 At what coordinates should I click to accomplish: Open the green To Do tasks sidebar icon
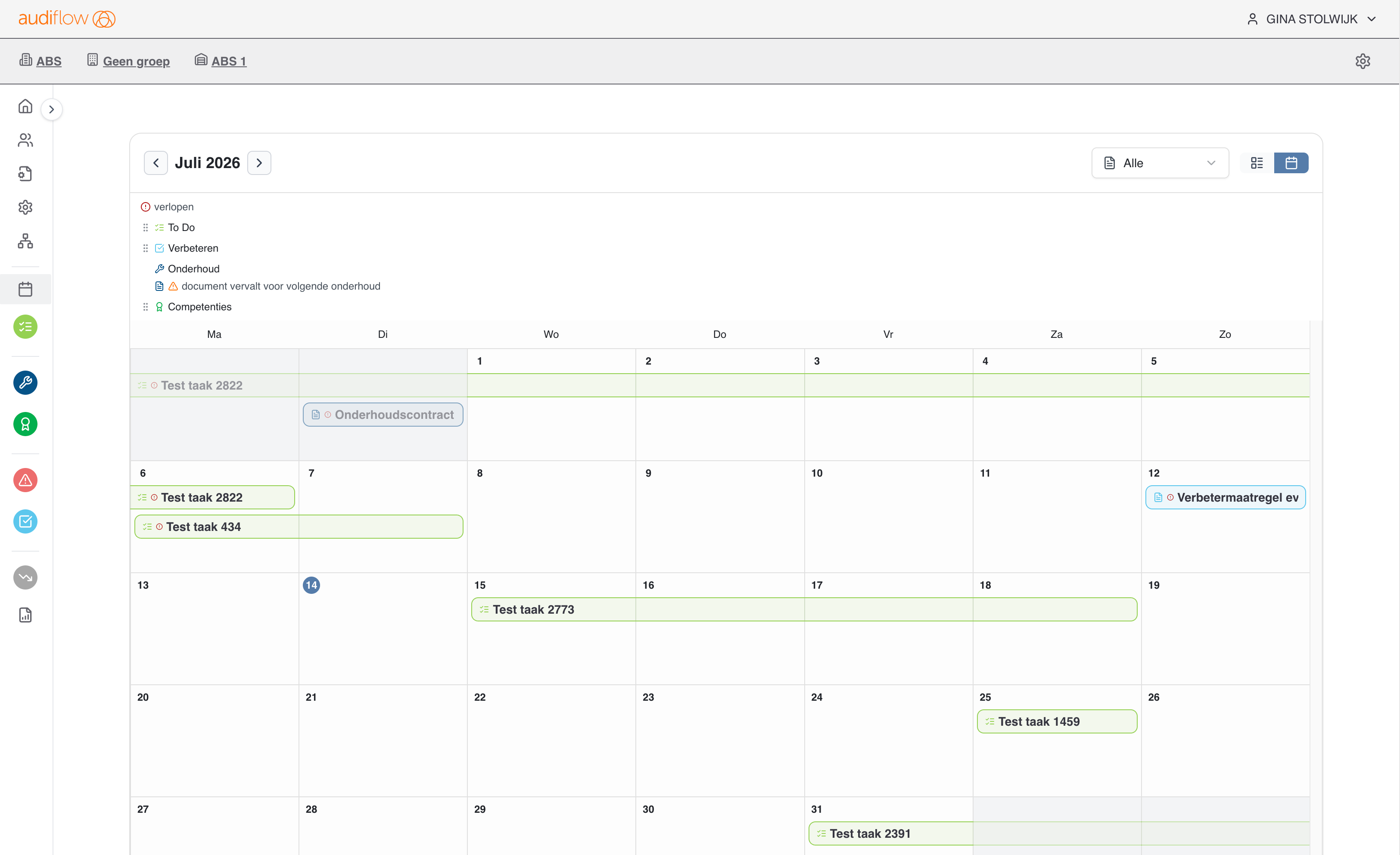tap(25, 327)
